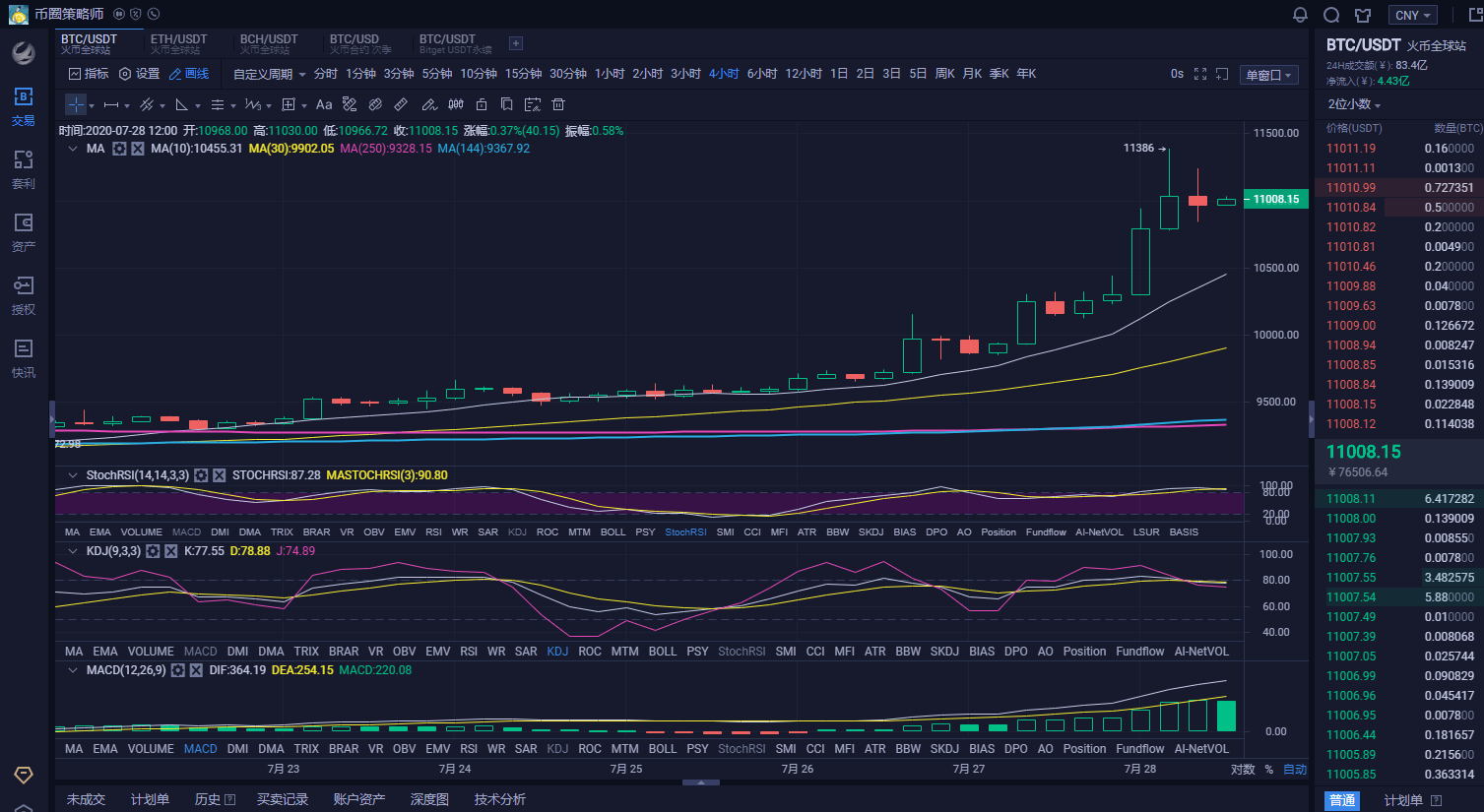1484x812 pixels.
Task: Open MA indicator settings gear
Action: pos(119,149)
